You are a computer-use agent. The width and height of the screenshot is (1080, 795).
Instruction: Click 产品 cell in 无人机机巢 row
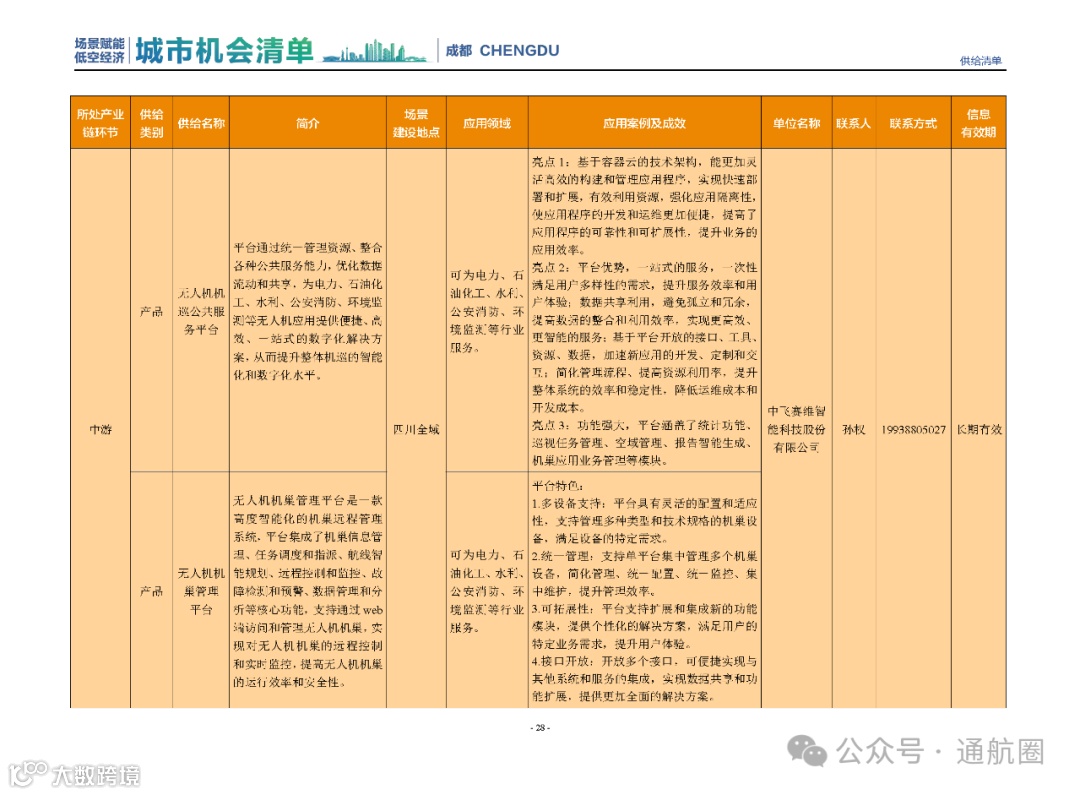(152, 590)
